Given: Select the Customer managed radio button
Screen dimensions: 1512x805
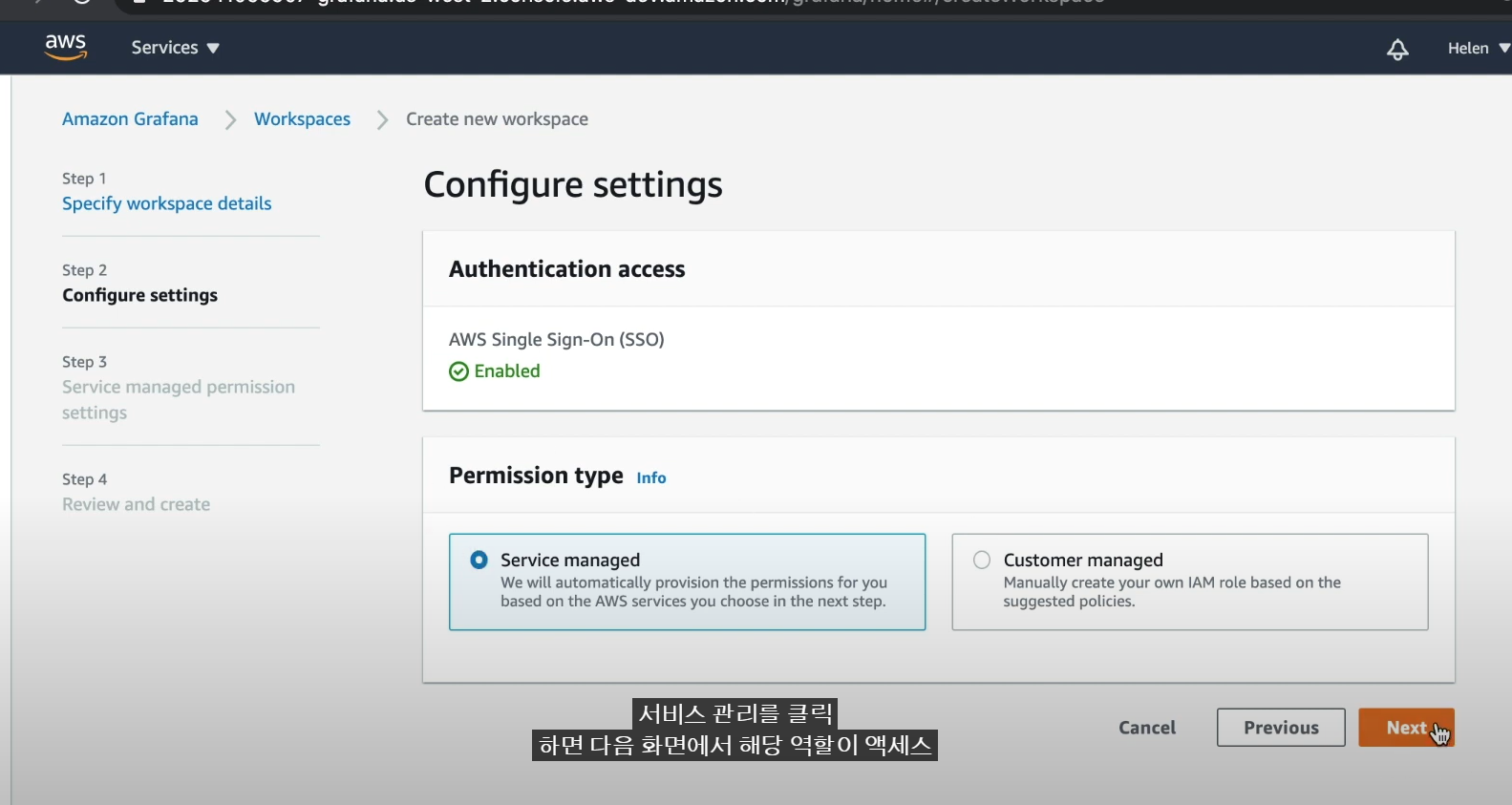Looking at the screenshot, I should click(x=982, y=560).
